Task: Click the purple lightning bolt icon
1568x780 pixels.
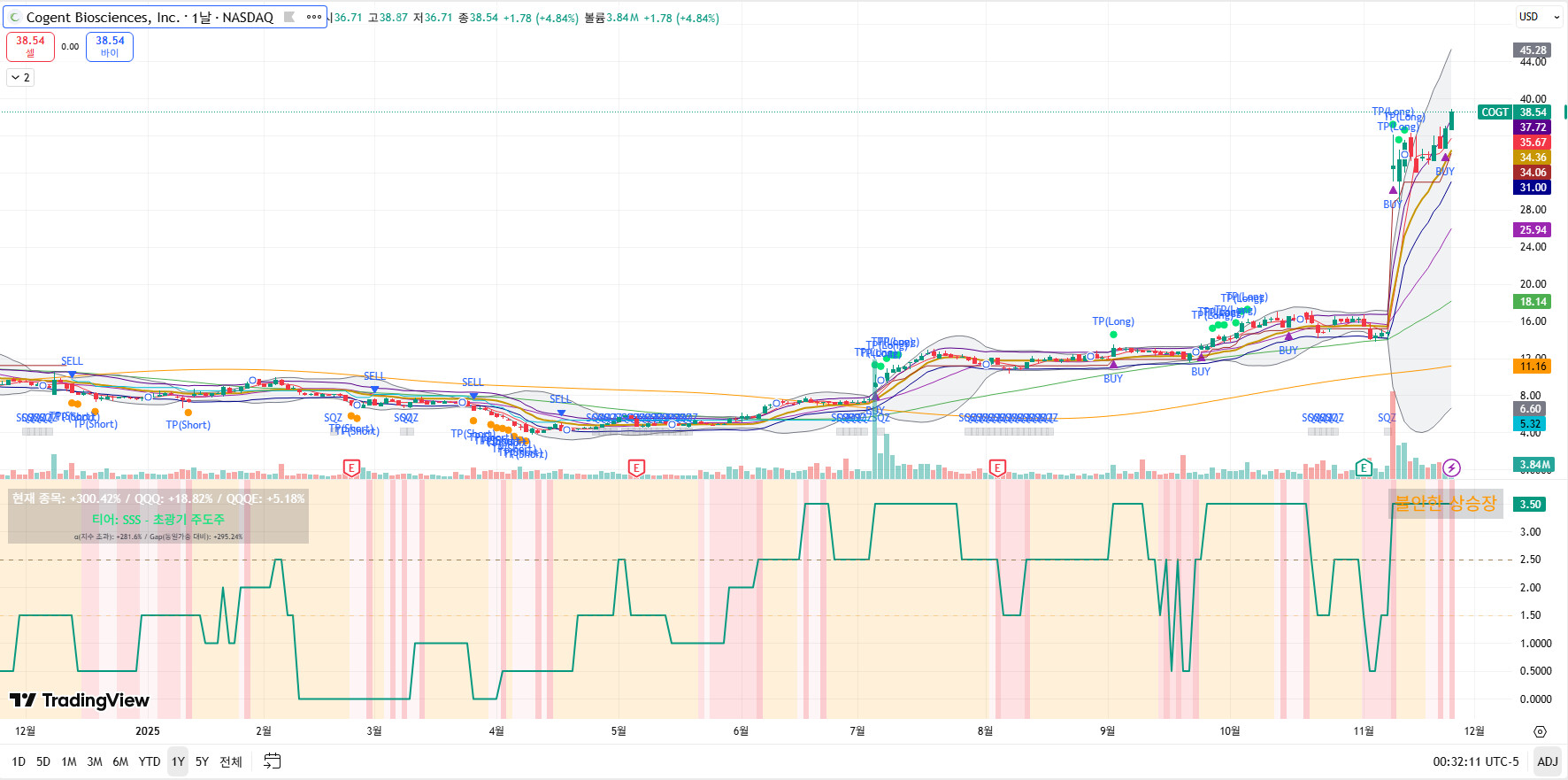Action: 1451,467
